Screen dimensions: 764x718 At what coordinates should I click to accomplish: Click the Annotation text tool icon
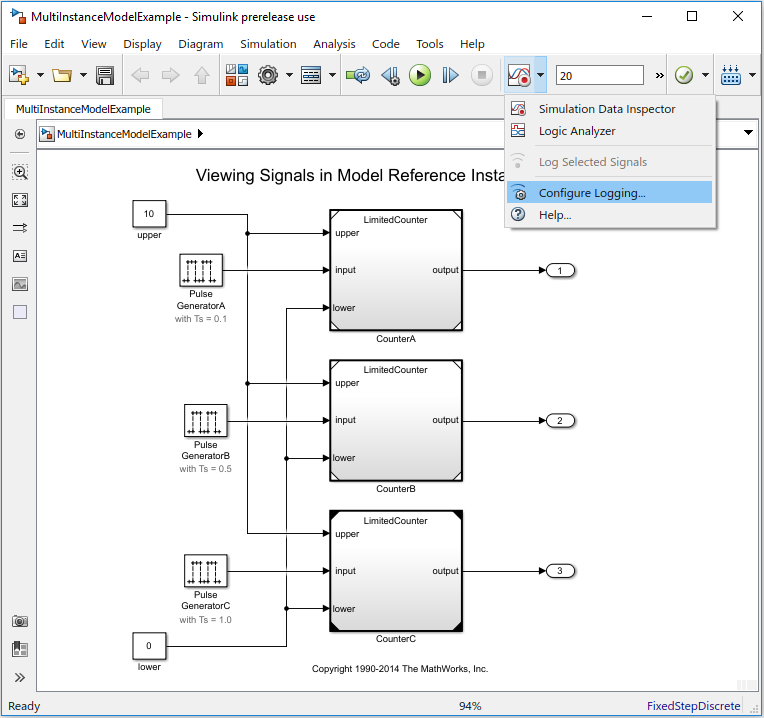click(20, 256)
